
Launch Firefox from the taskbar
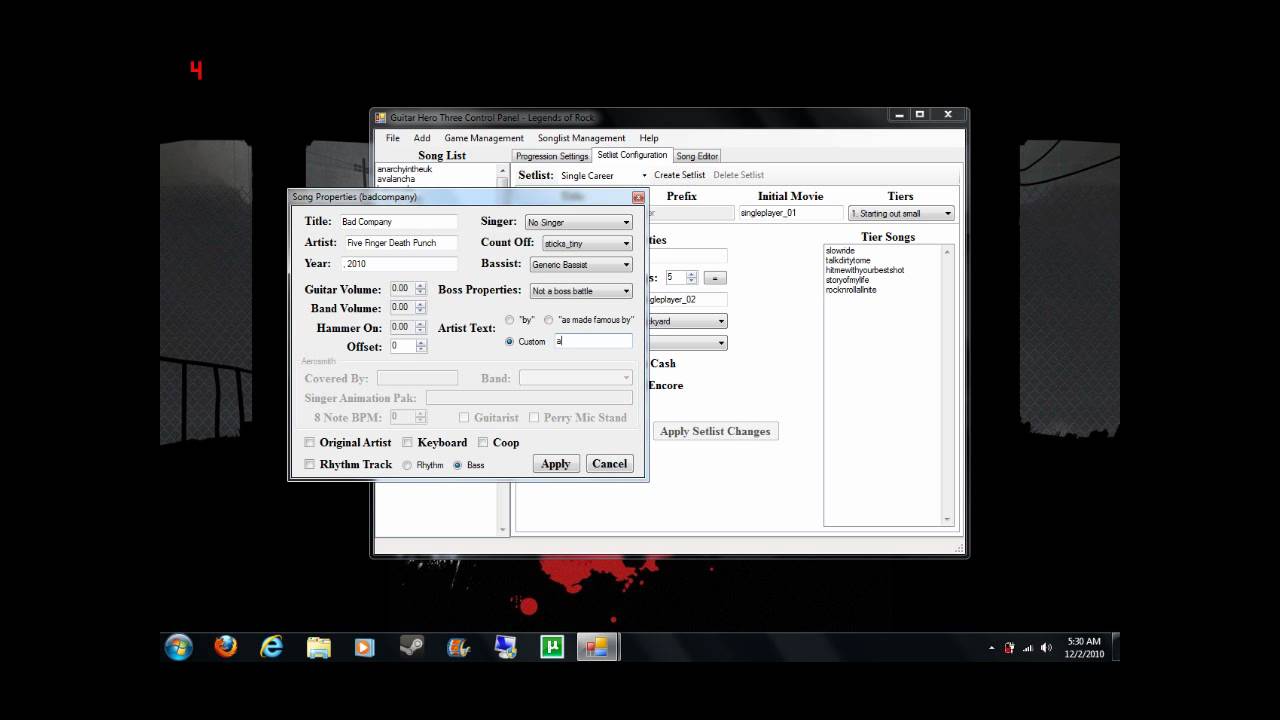pos(226,647)
